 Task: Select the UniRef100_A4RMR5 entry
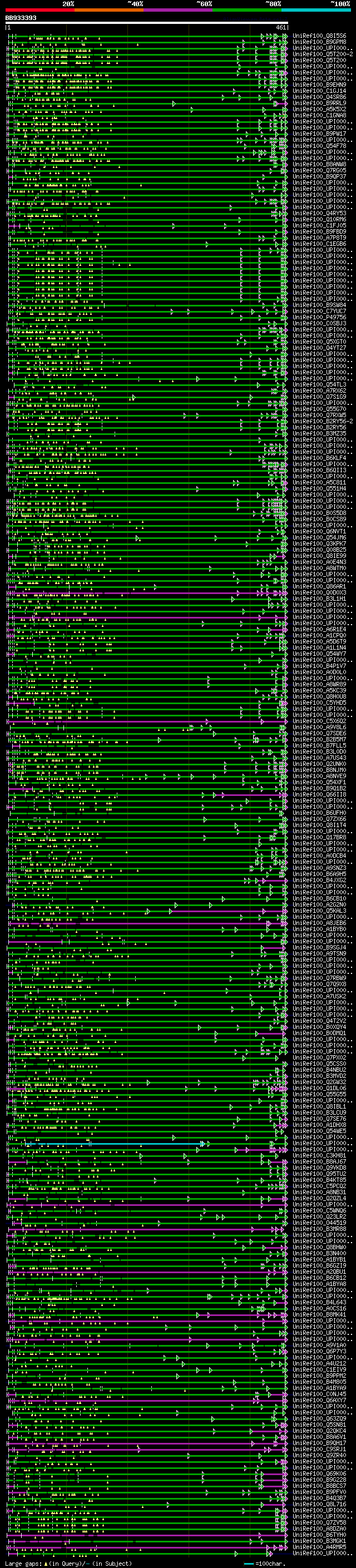[319, 1547]
